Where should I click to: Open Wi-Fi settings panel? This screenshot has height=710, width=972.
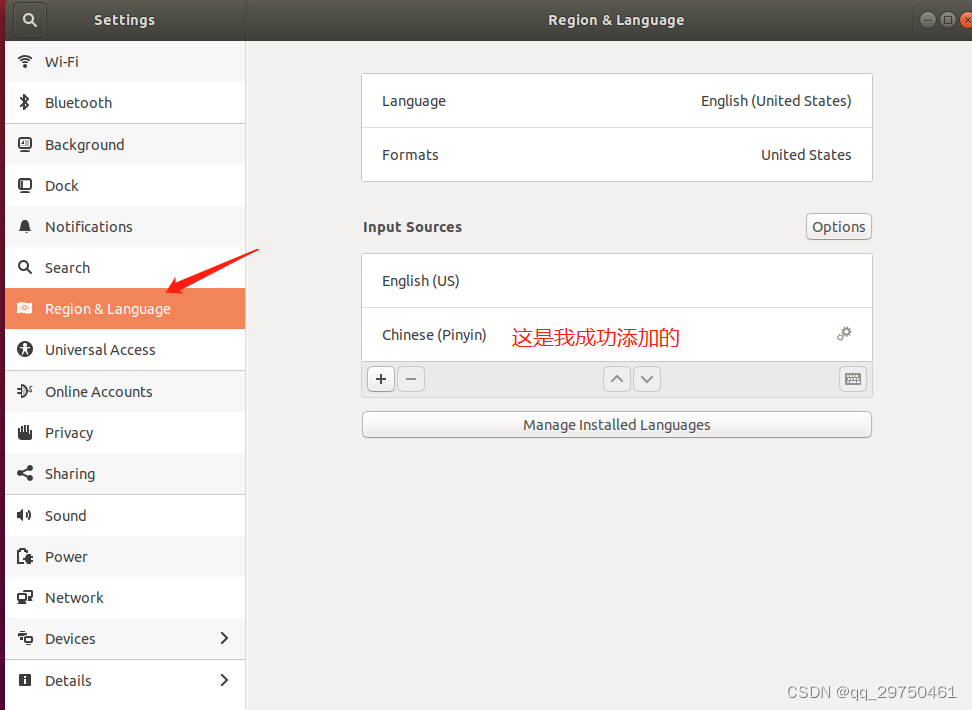[125, 62]
